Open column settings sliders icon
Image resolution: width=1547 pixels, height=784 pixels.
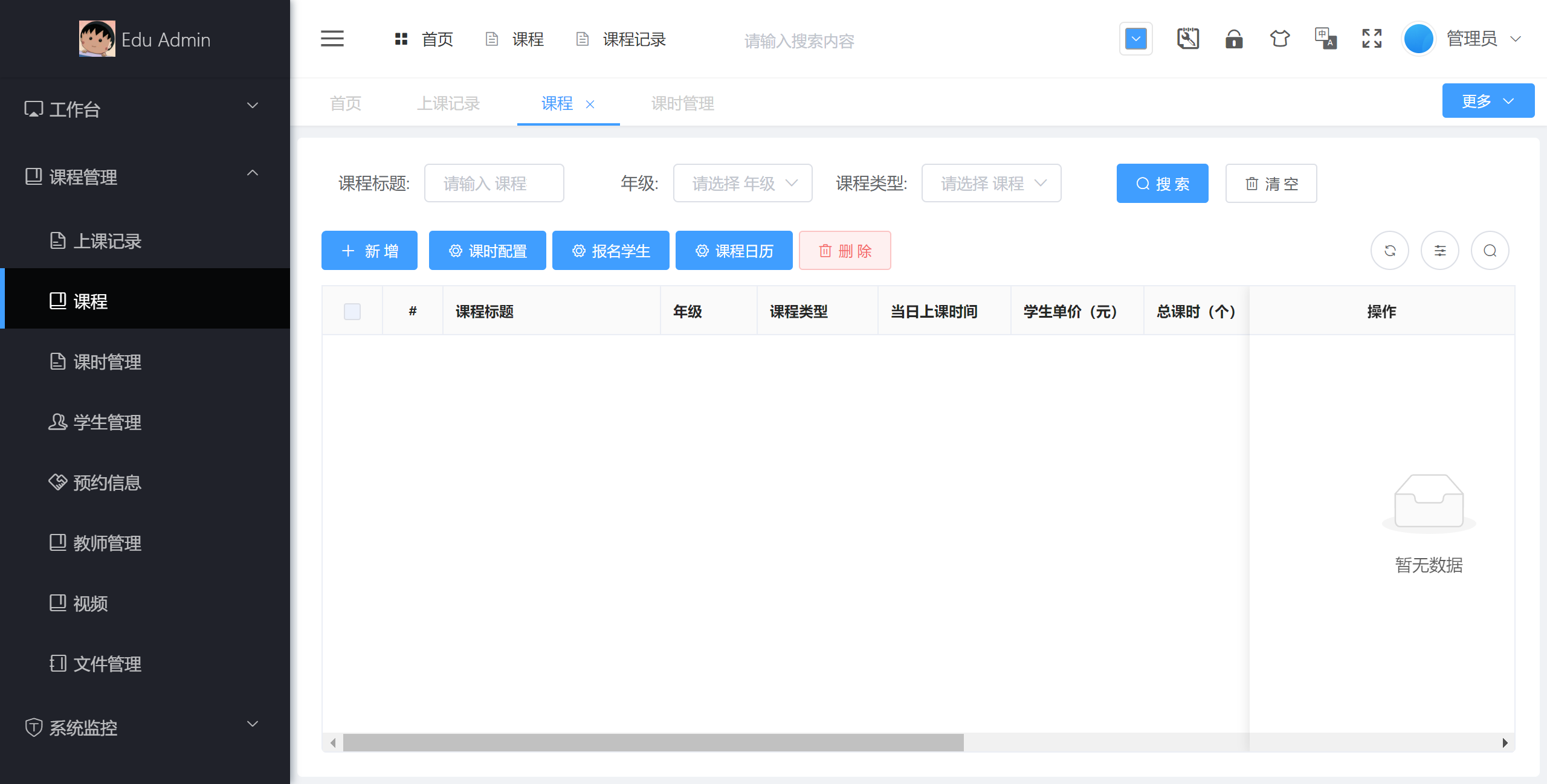tap(1440, 251)
